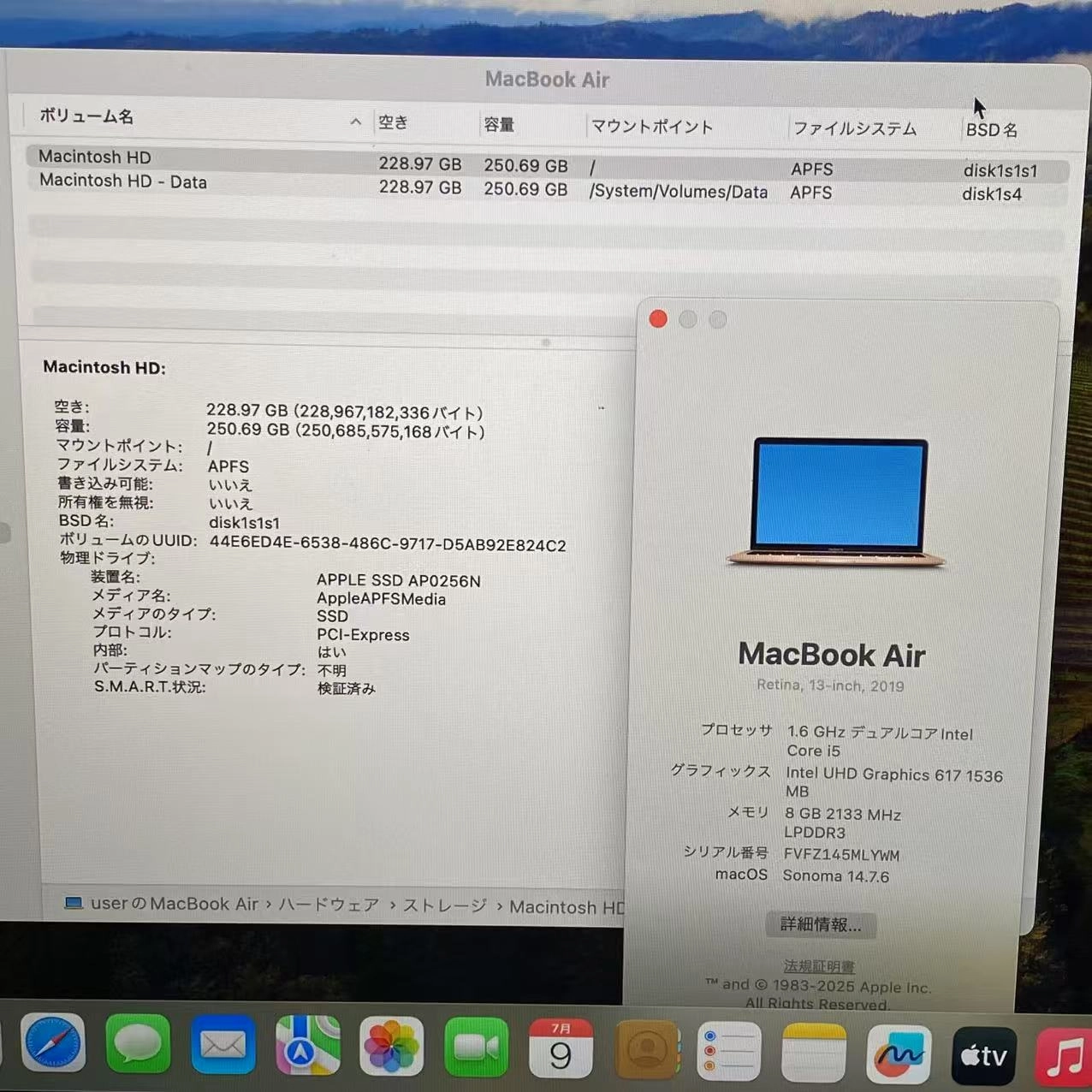Image resolution: width=1092 pixels, height=1092 pixels.
Task: Navigate to ハードウェア in the breadcrumb
Action: (329, 905)
